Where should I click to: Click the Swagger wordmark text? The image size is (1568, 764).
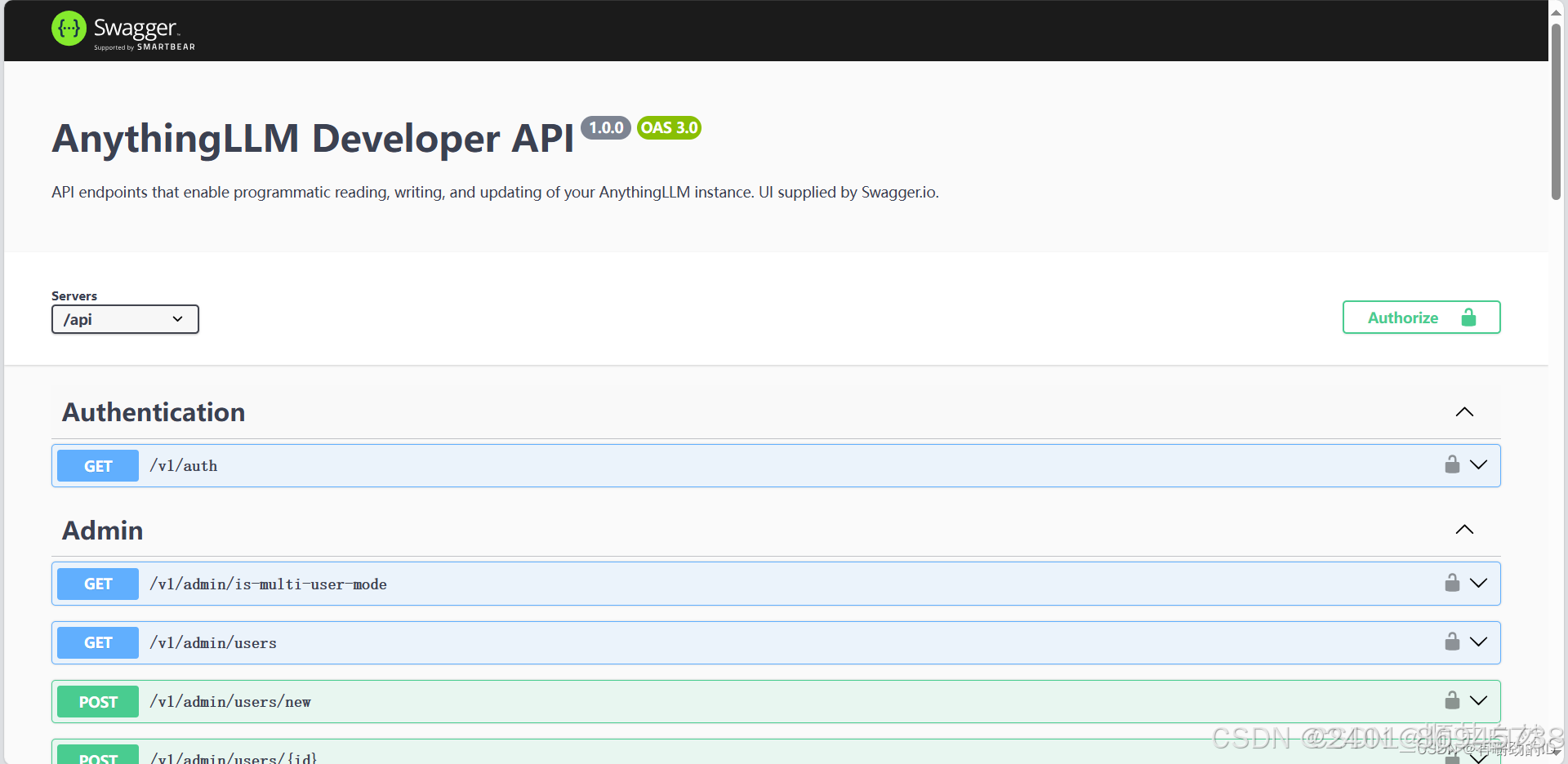coord(136,28)
